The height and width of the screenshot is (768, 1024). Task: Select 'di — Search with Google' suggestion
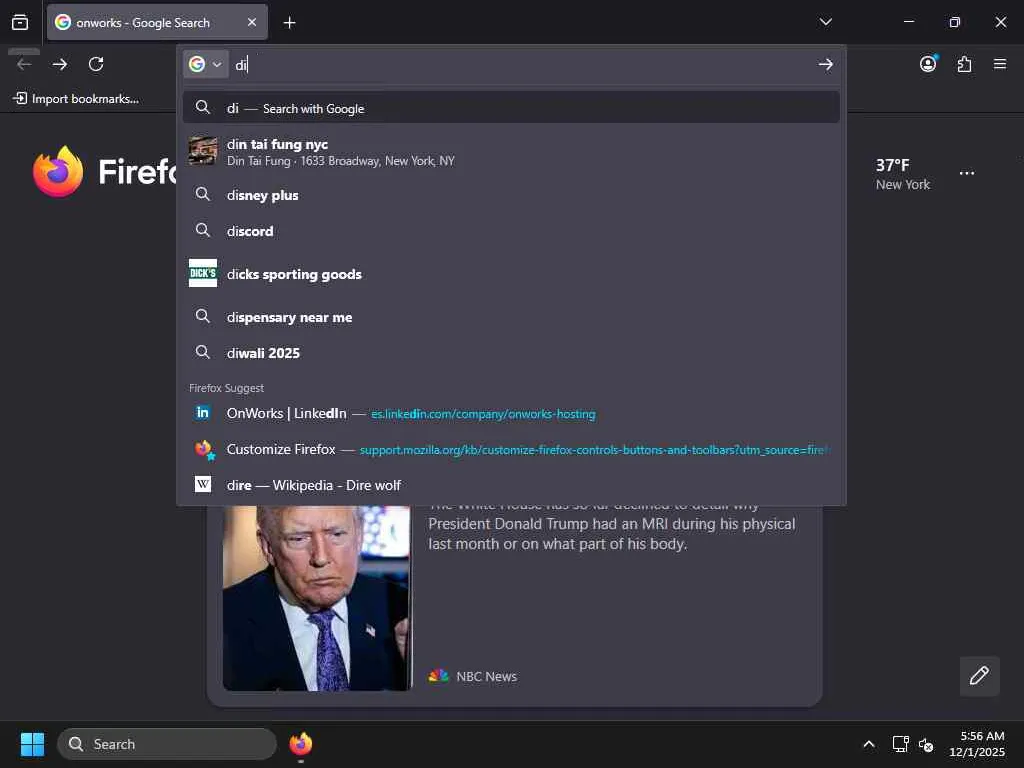[511, 108]
